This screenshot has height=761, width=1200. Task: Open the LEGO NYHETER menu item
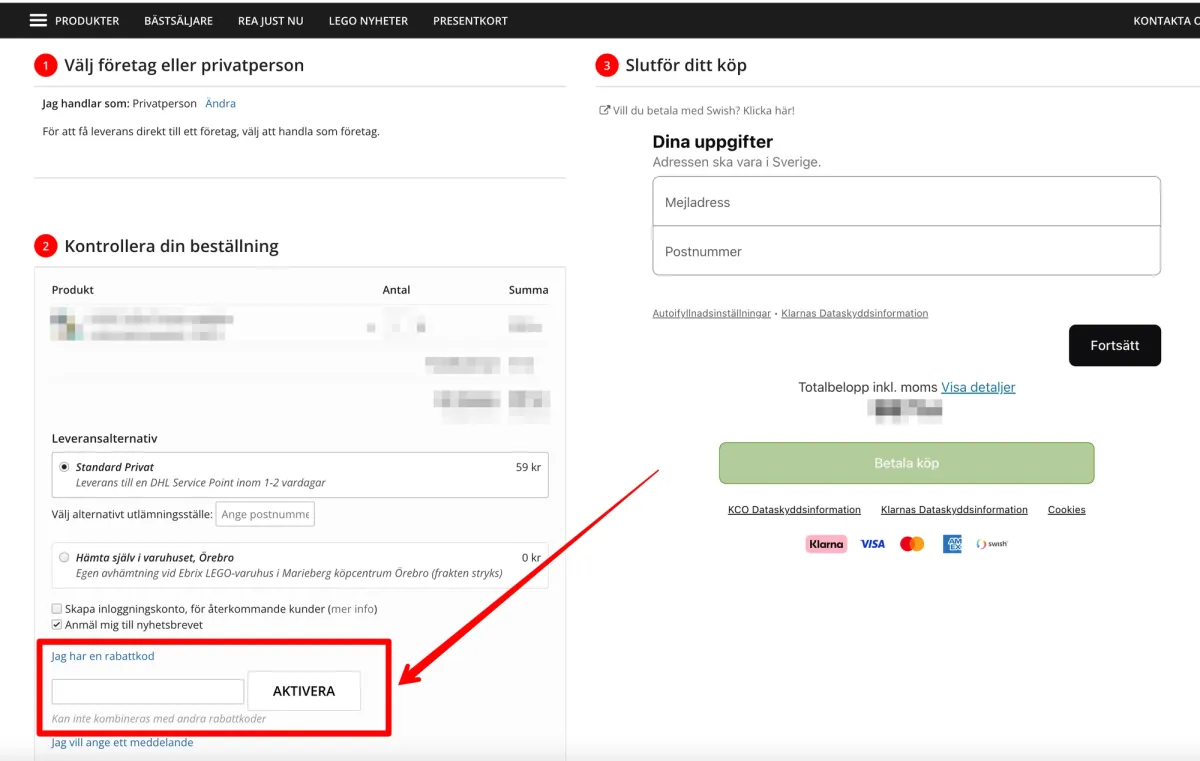pos(368,21)
